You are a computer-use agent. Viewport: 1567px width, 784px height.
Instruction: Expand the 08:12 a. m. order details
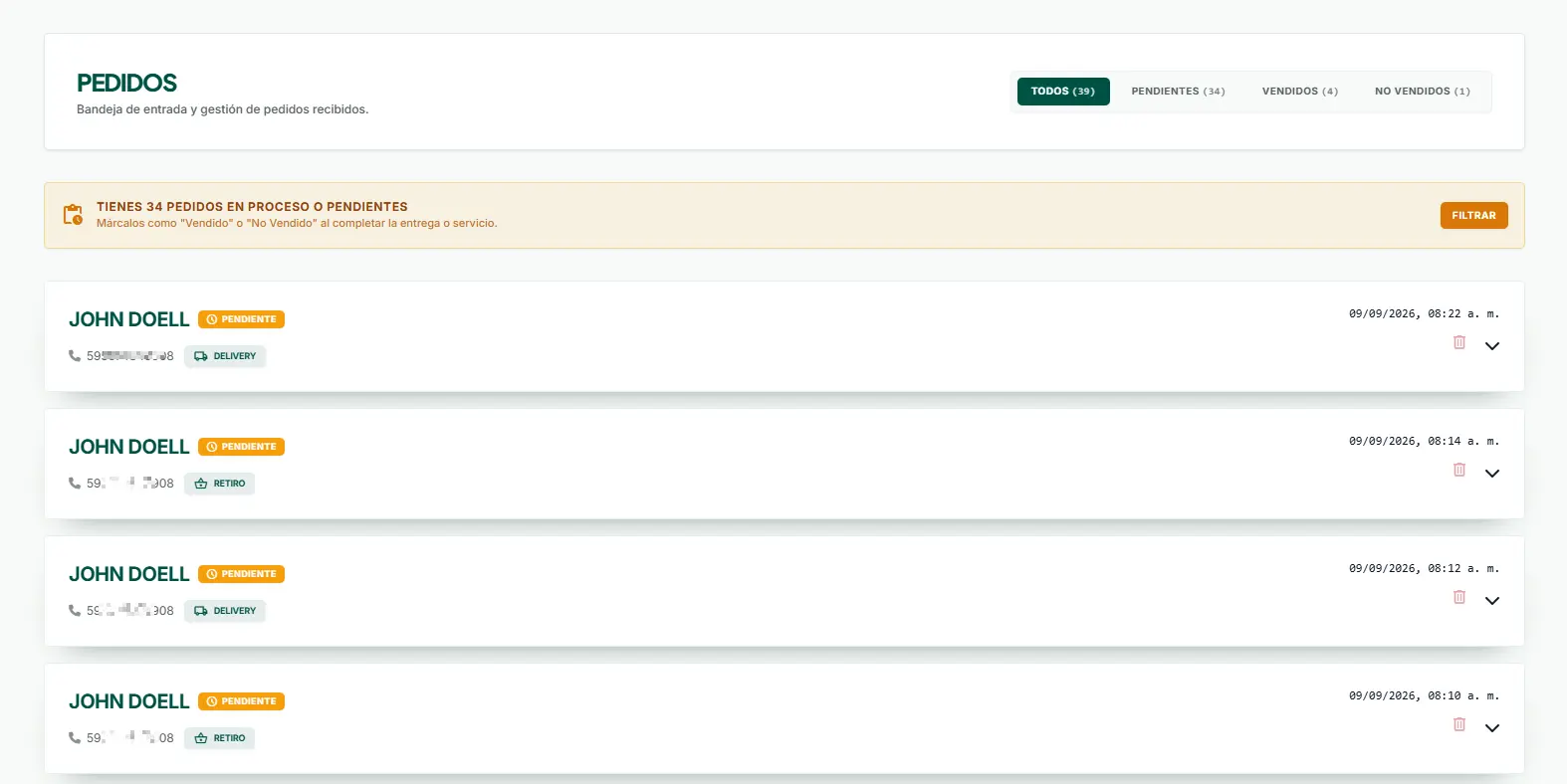point(1492,601)
